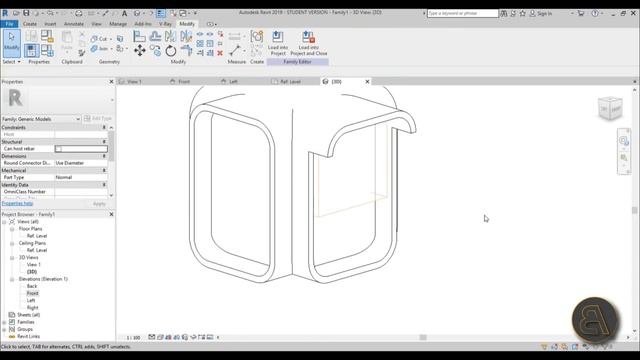The image size is (640, 360).
Task: Click the Properties help link
Action: (x=18, y=203)
